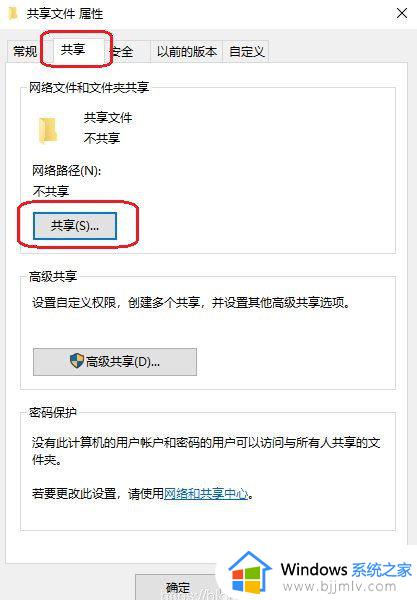Close the 共享文件 属性 dialog
Image resolution: width=417 pixels, height=600 pixels.
[402, 13]
